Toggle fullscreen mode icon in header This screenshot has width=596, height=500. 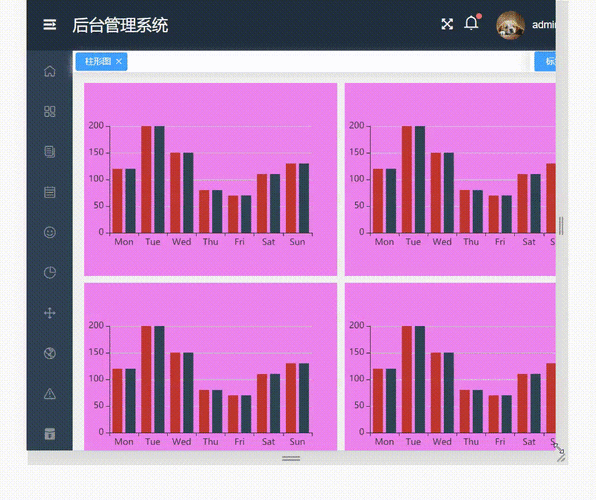click(447, 24)
